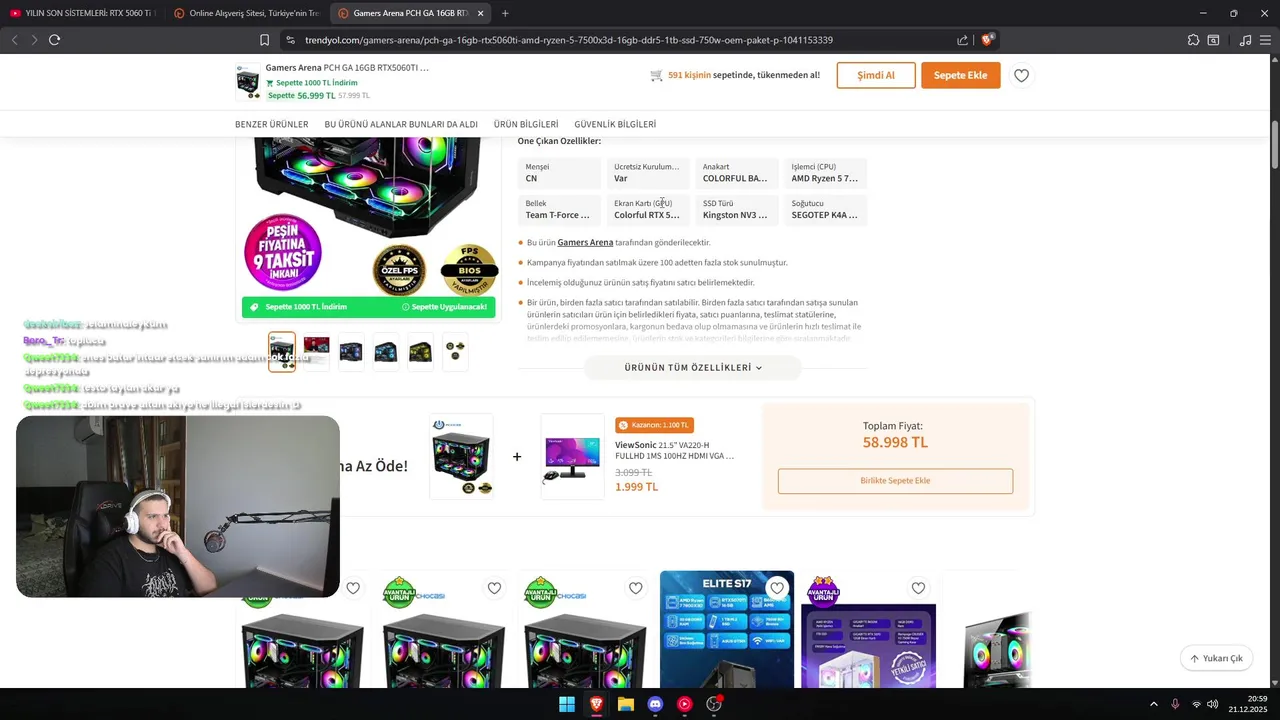Click the page vertical scrollbar thumb
The height and width of the screenshot is (720, 1280).
pyautogui.click(x=1275, y=145)
